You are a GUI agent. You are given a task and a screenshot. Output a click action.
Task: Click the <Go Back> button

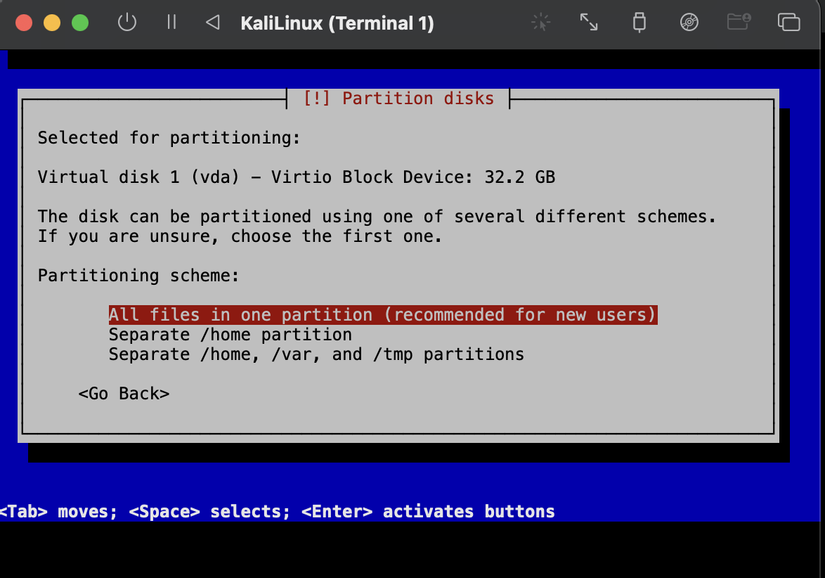tap(124, 393)
